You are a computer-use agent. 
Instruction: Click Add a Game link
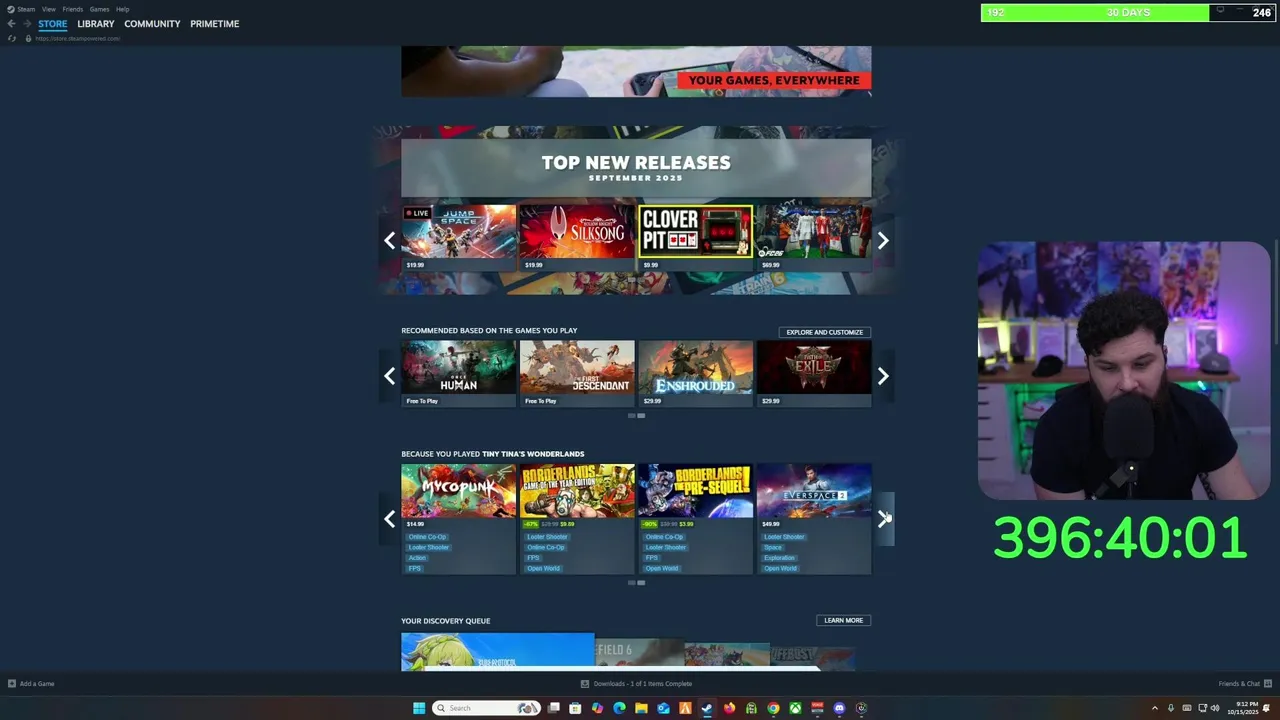point(37,684)
